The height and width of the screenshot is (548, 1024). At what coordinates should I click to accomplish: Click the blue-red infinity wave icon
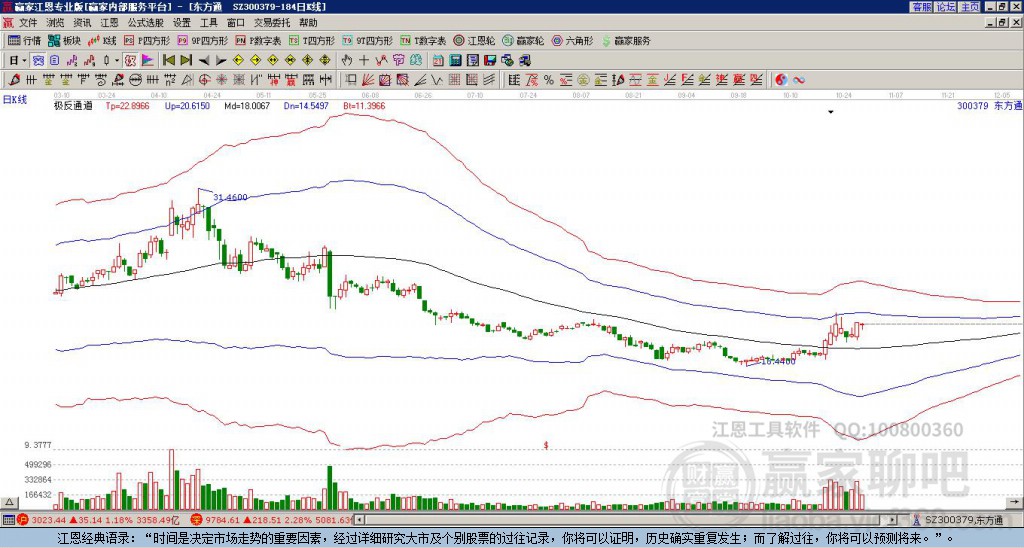pos(799,80)
